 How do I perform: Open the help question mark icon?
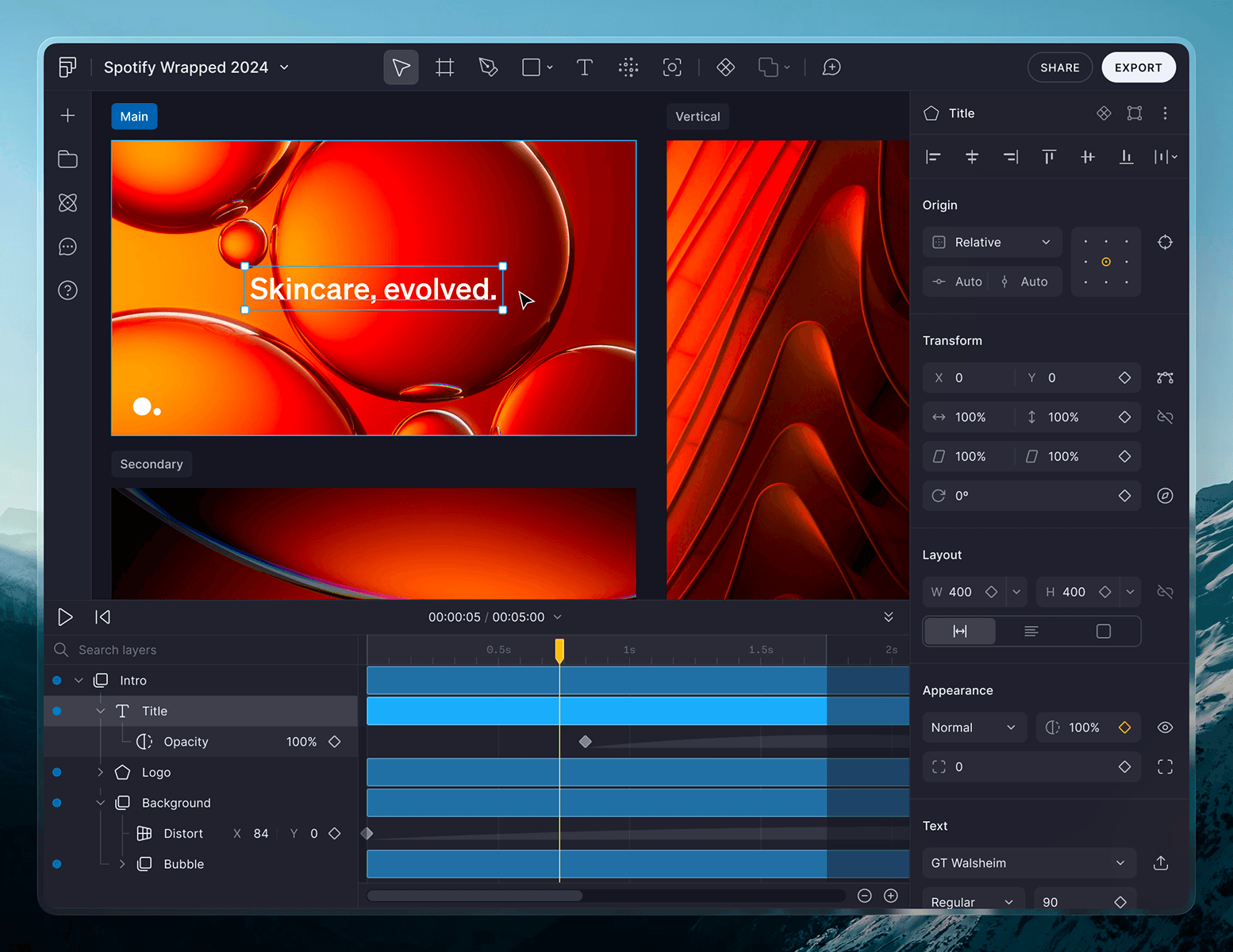tap(68, 290)
